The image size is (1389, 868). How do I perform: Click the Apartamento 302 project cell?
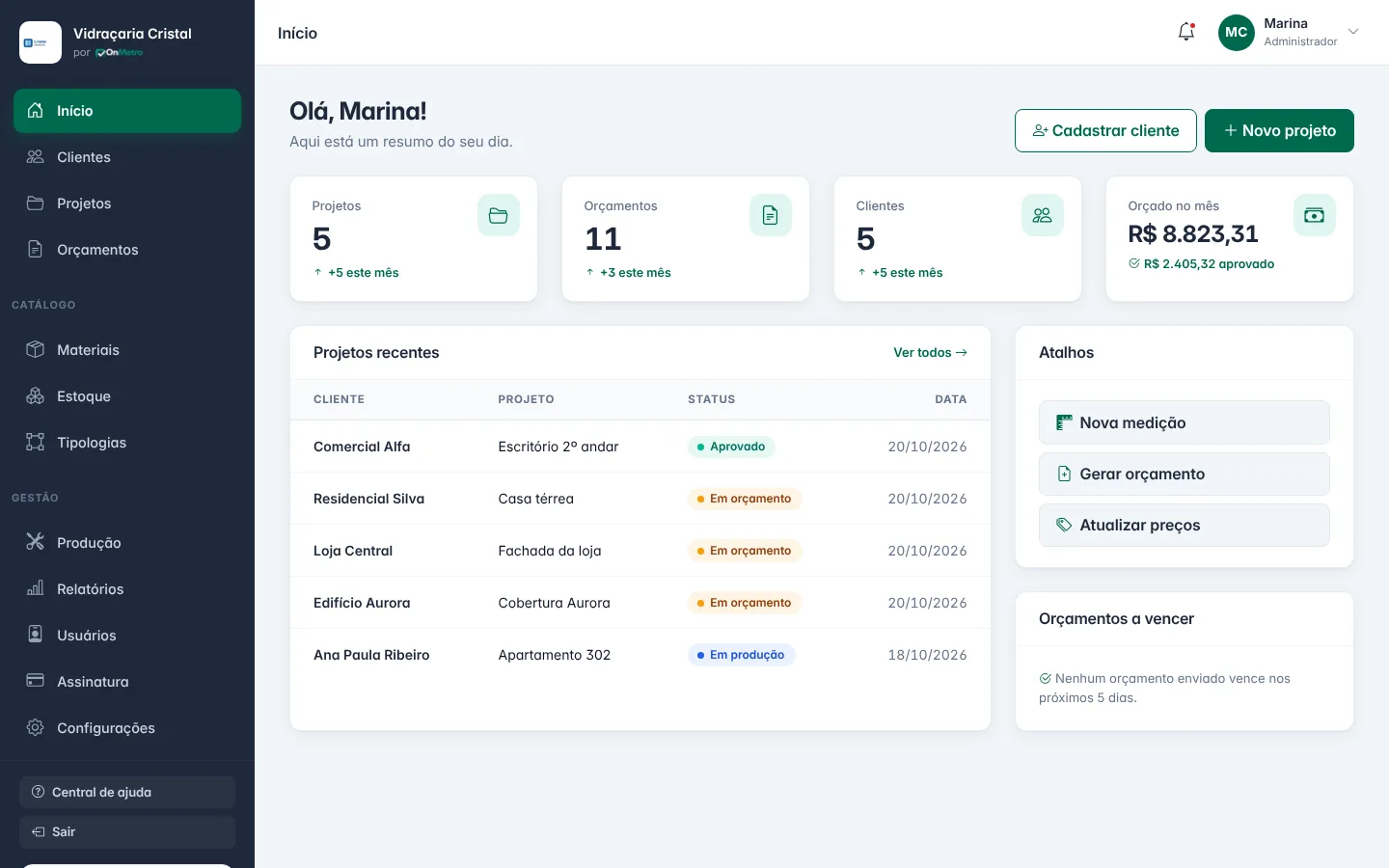[554, 655]
